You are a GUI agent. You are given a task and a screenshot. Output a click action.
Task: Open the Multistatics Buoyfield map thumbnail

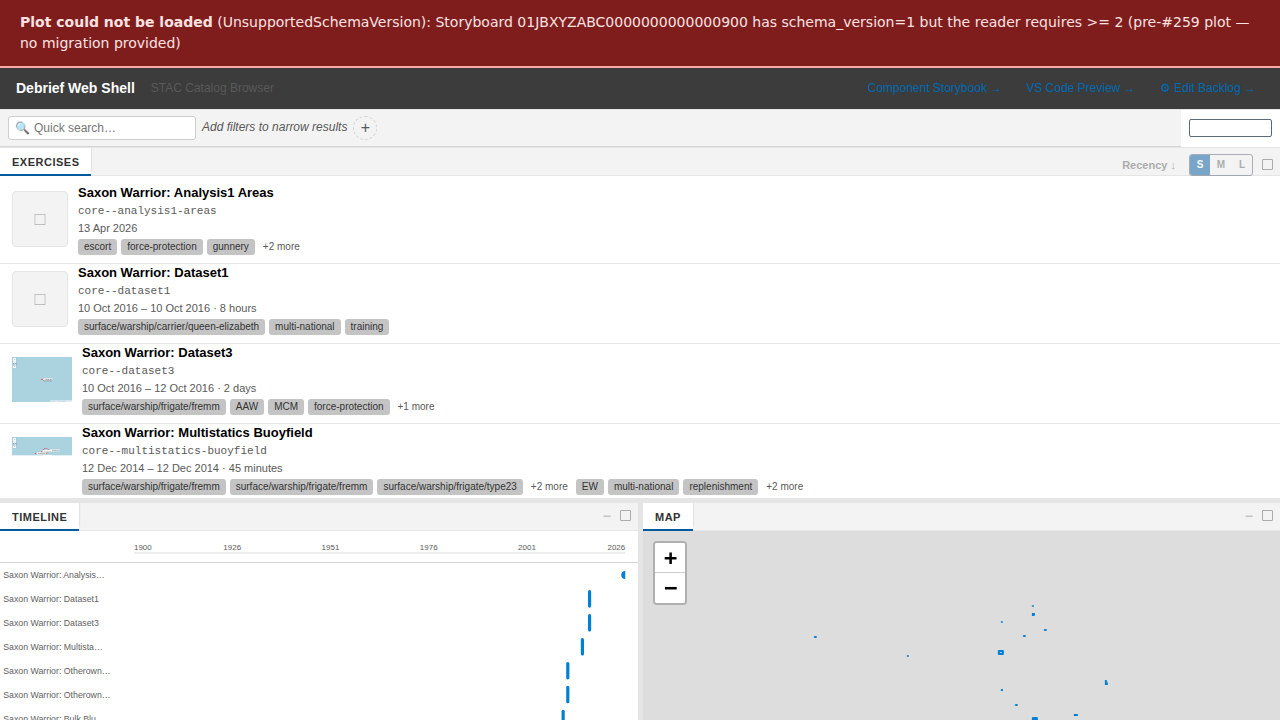tap(42, 446)
